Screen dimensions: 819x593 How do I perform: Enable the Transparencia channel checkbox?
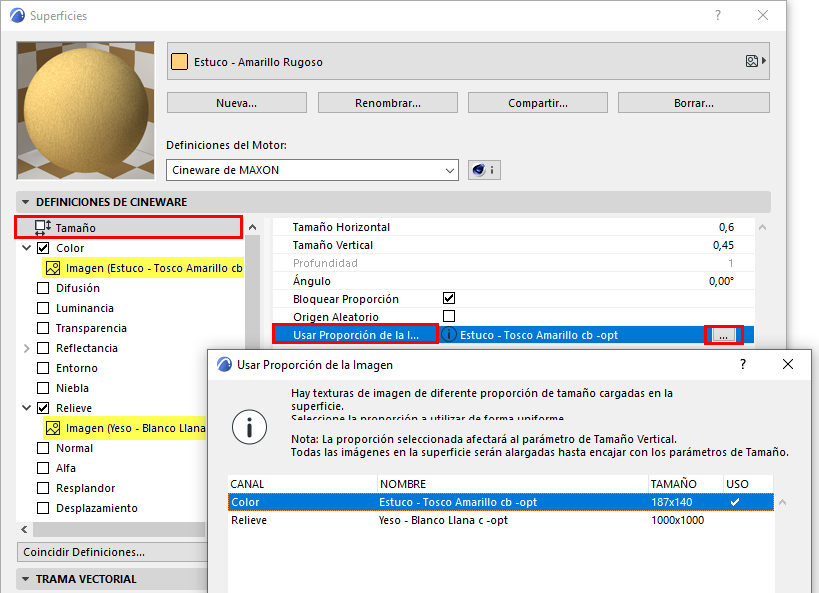pyautogui.click(x=43, y=328)
